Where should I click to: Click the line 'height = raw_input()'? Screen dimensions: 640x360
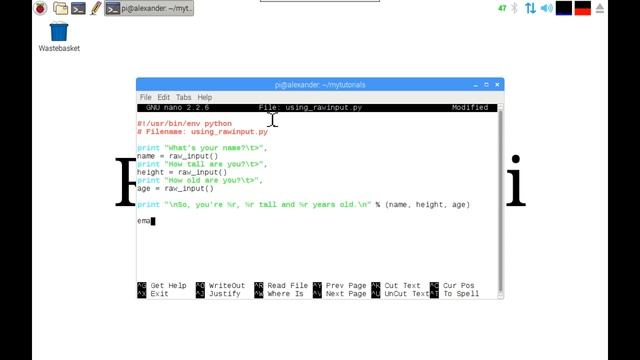(x=182, y=172)
